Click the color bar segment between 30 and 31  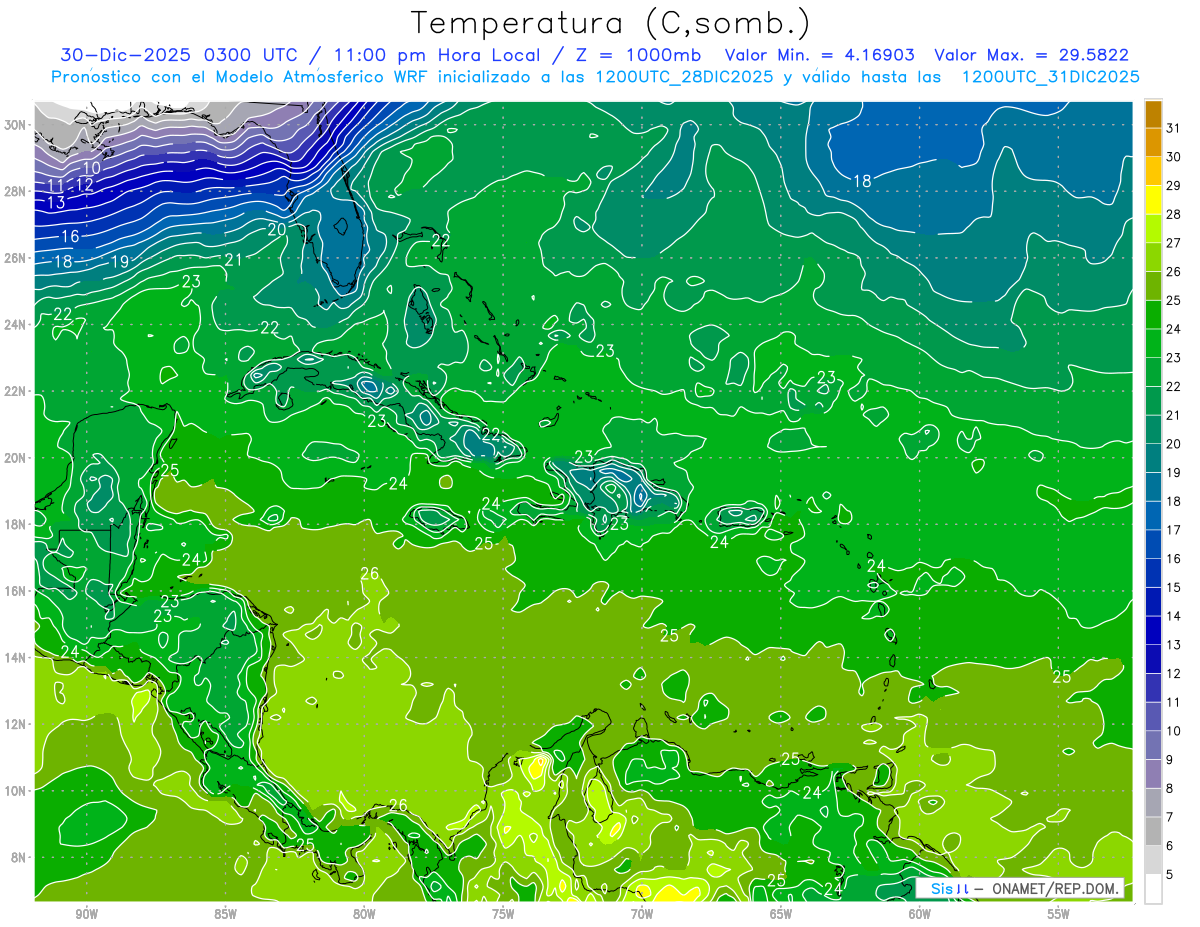click(1153, 143)
